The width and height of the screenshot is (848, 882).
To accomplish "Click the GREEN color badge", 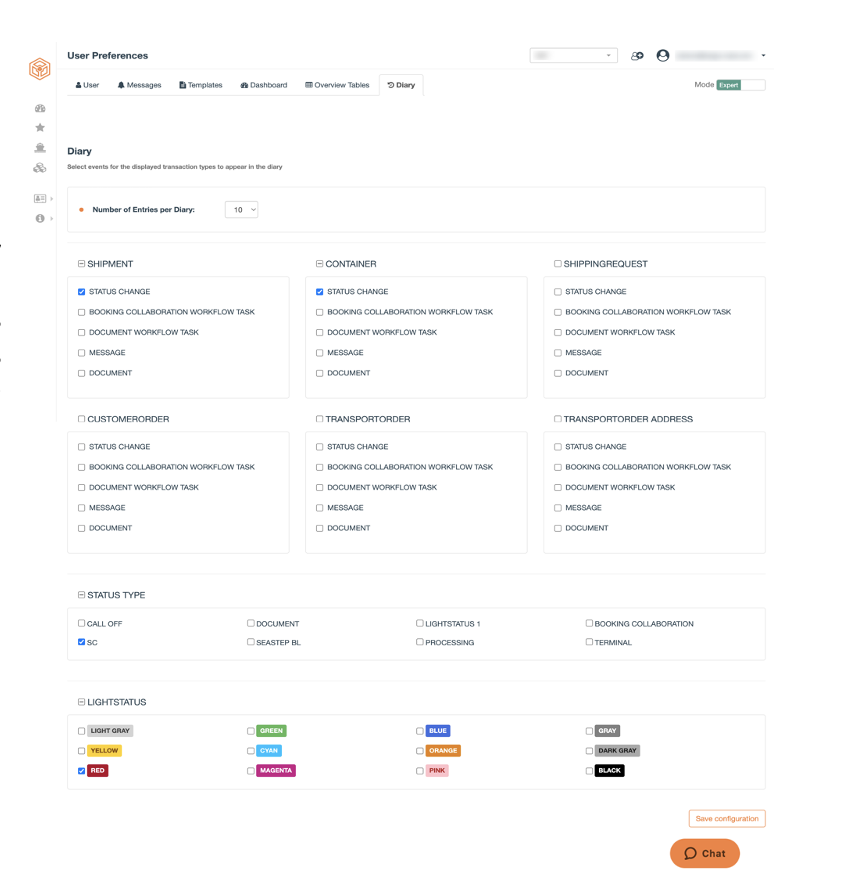I will tap(271, 731).
